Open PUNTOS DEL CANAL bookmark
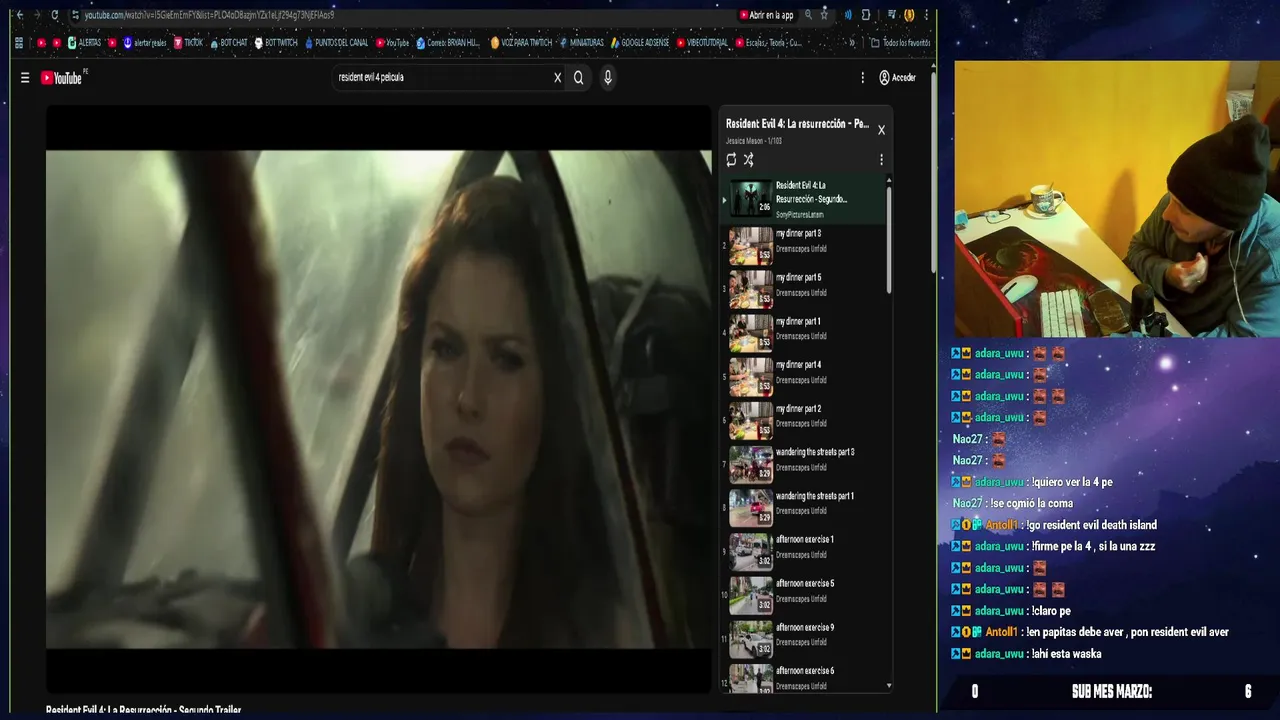This screenshot has height=720, width=1280. click(336, 43)
